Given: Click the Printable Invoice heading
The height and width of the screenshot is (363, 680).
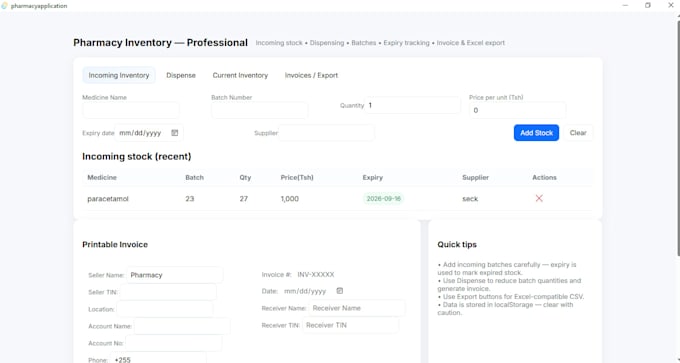Looking at the screenshot, I should pos(115,245).
